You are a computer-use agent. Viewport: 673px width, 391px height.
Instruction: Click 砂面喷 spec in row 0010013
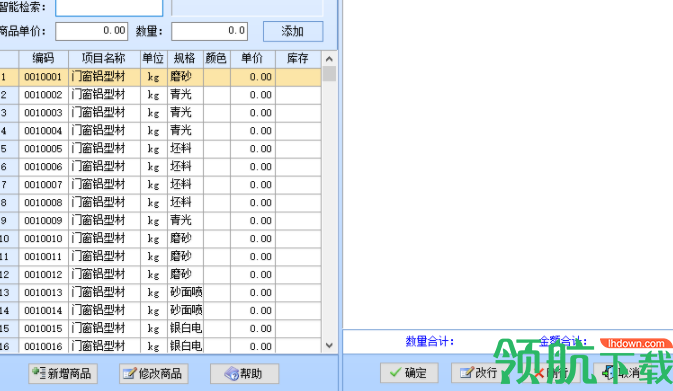pyautogui.click(x=186, y=293)
